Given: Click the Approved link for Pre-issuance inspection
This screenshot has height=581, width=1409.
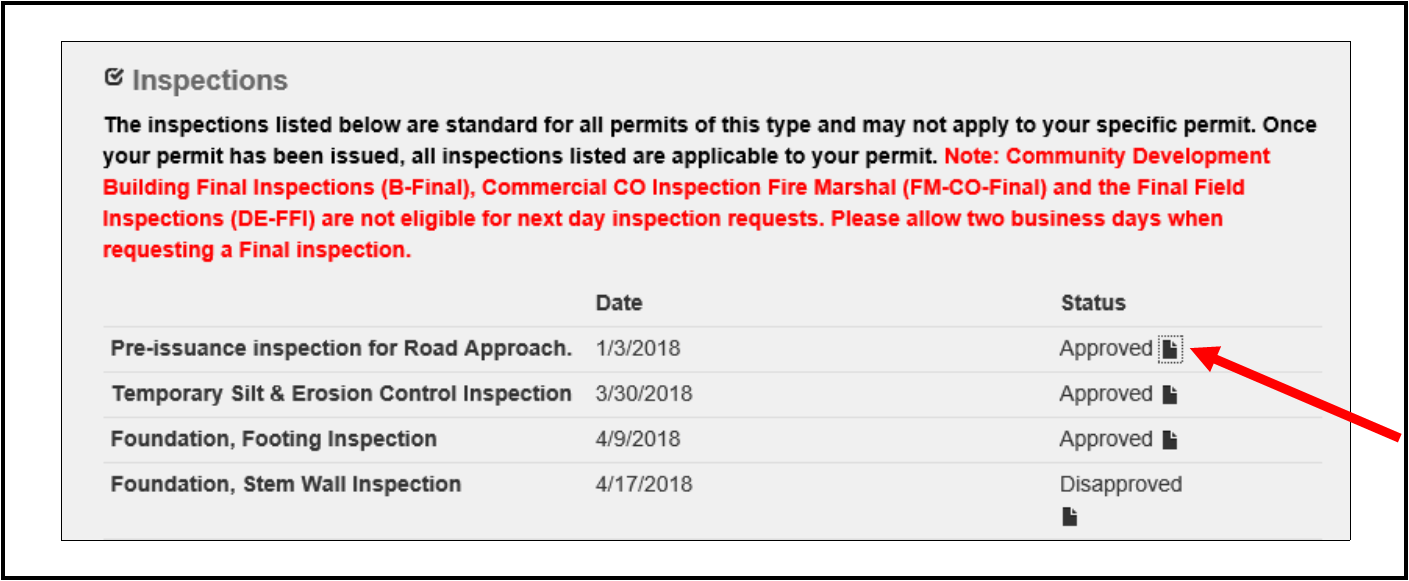Looking at the screenshot, I should 1107,347.
